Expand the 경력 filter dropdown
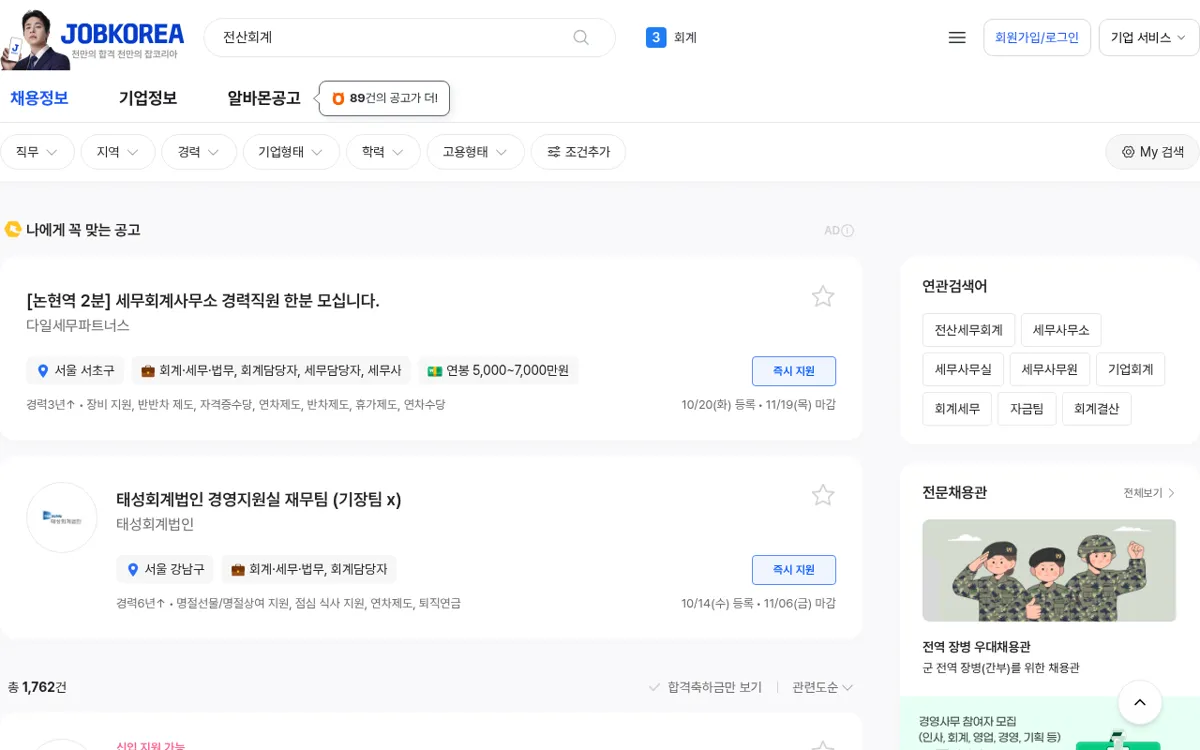The height and width of the screenshot is (750, 1200). click(x=199, y=152)
